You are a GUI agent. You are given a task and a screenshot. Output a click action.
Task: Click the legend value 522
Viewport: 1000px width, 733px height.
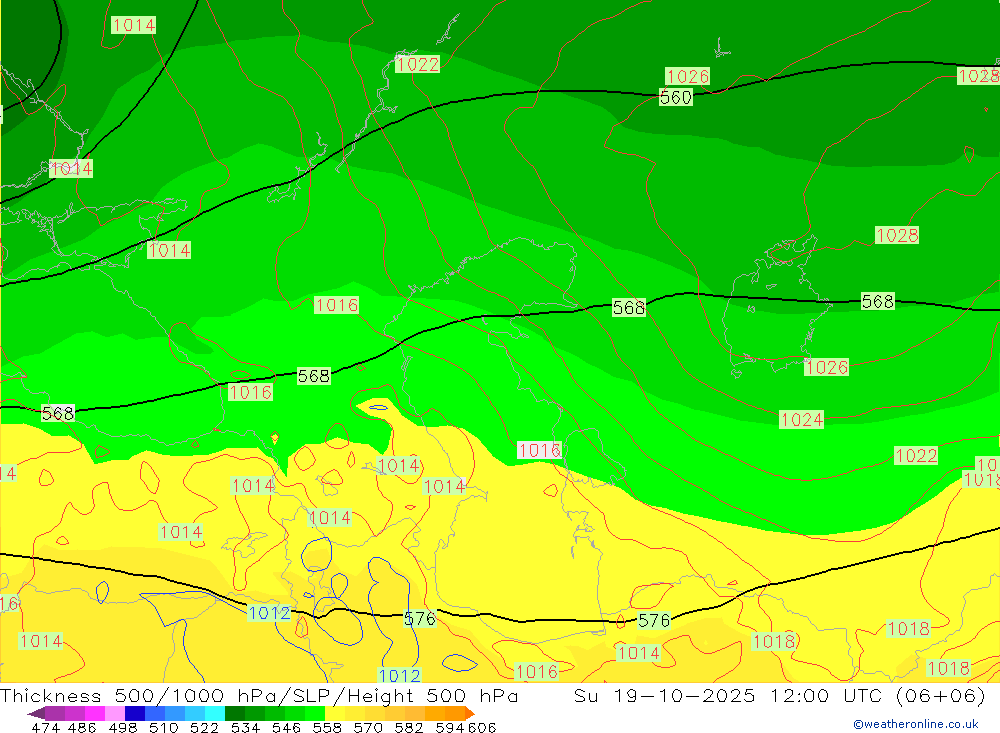(204, 727)
